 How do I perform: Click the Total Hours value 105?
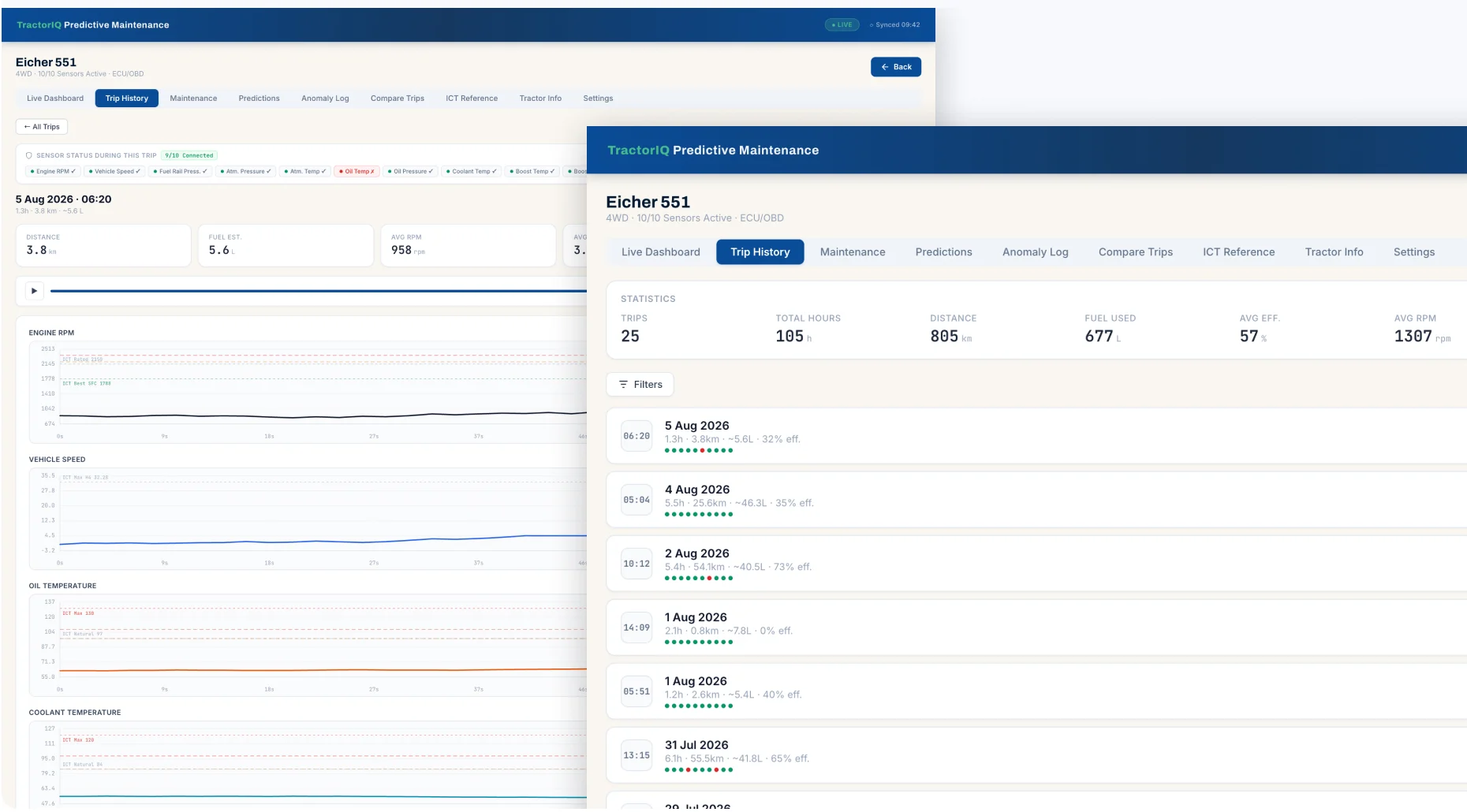[x=789, y=337]
